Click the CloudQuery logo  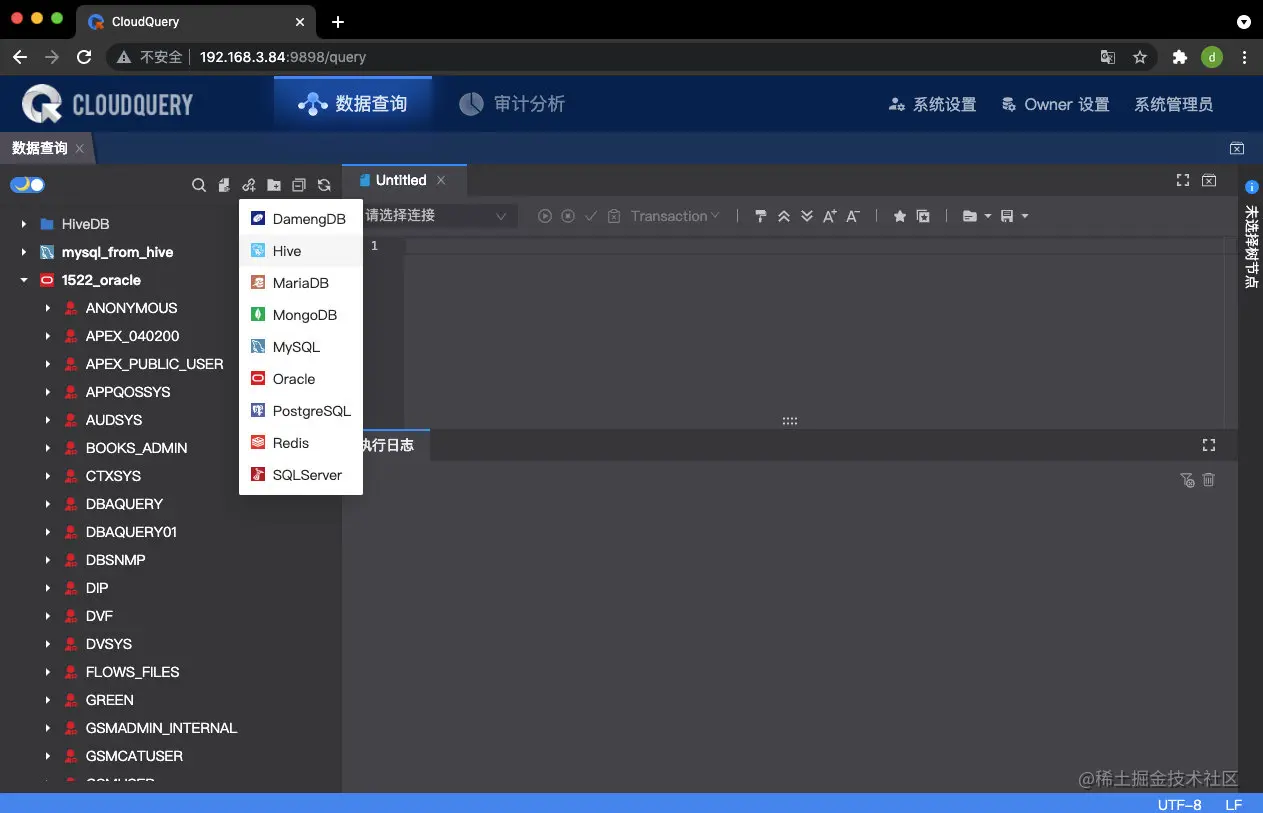107,104
